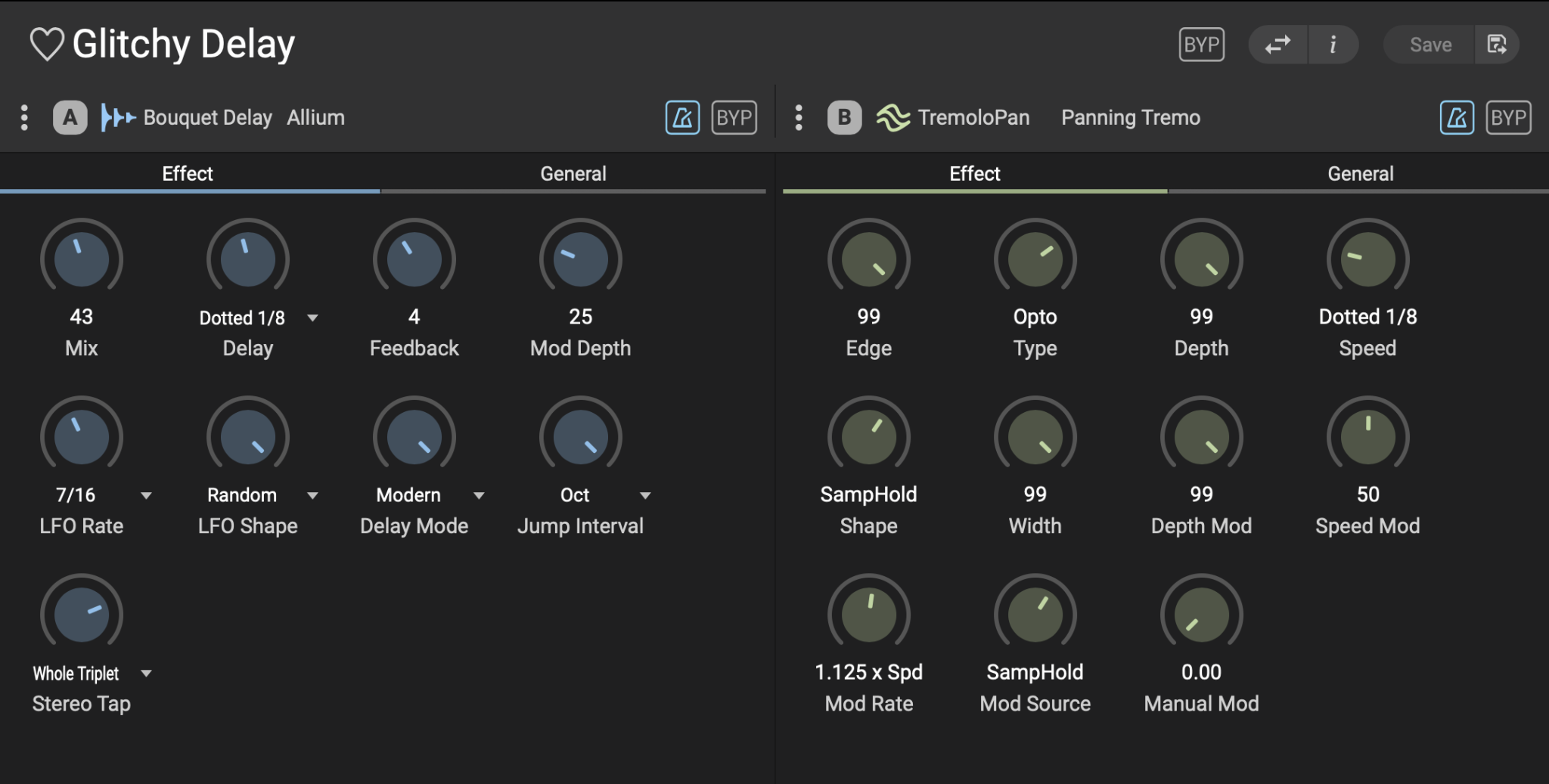1549x784 pixels.
Task: Switch to Bouquet Delay Effect tab
Action: (x=188, y=175)
